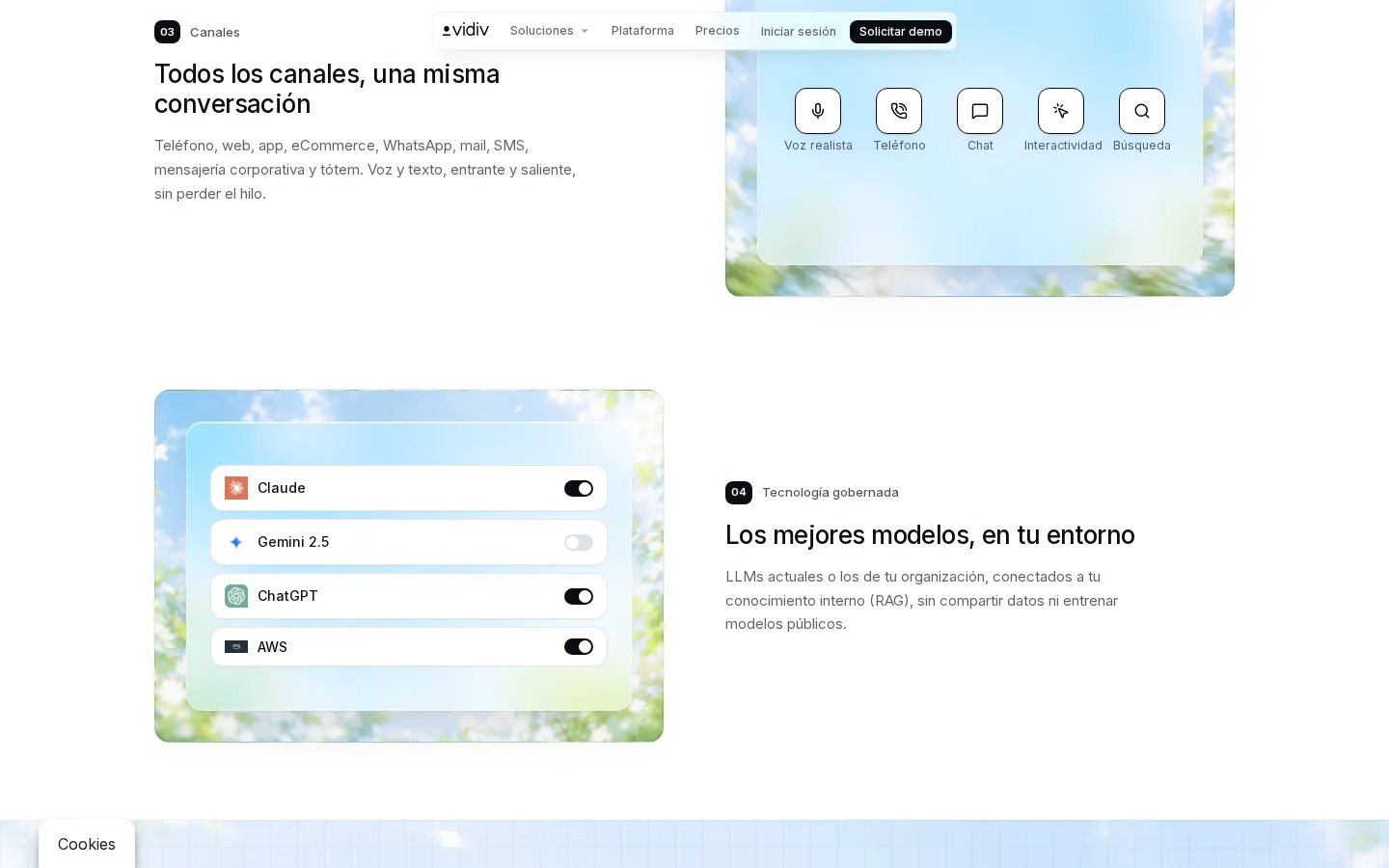The image size is (1389, 868).
Task: Click the "AWS" model name
Action: (272, 647)
